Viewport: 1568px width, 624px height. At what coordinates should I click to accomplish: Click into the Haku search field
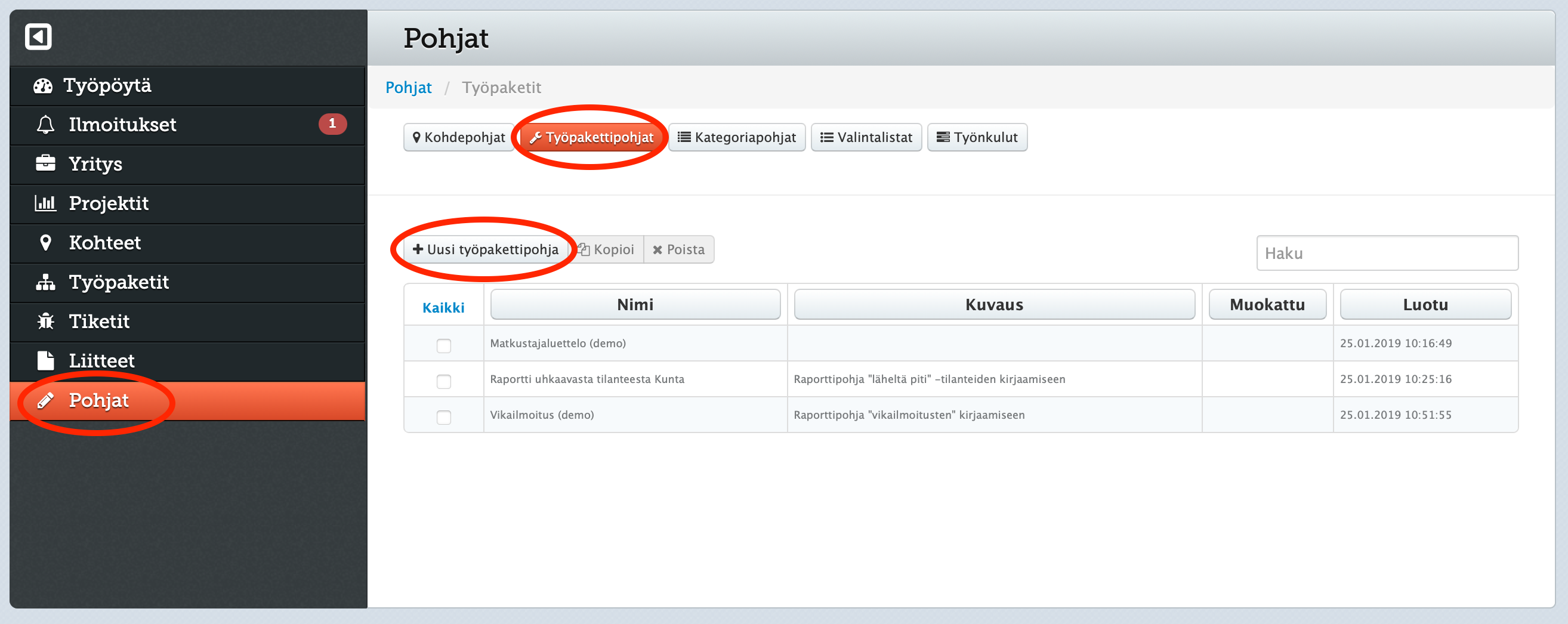pyautogui.click(x=1387, y=254)
